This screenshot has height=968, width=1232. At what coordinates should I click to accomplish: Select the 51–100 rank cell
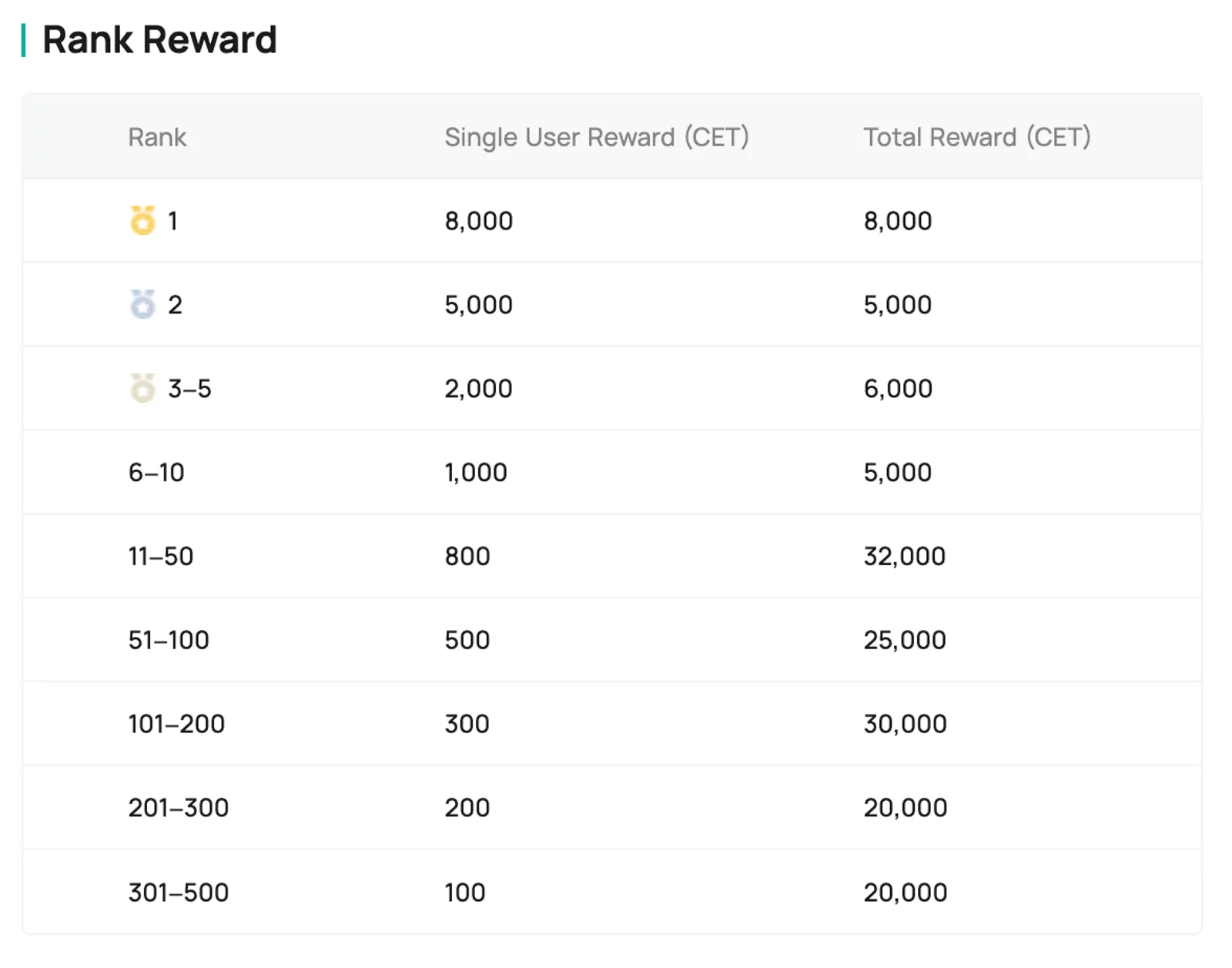(x=169, y=640)
